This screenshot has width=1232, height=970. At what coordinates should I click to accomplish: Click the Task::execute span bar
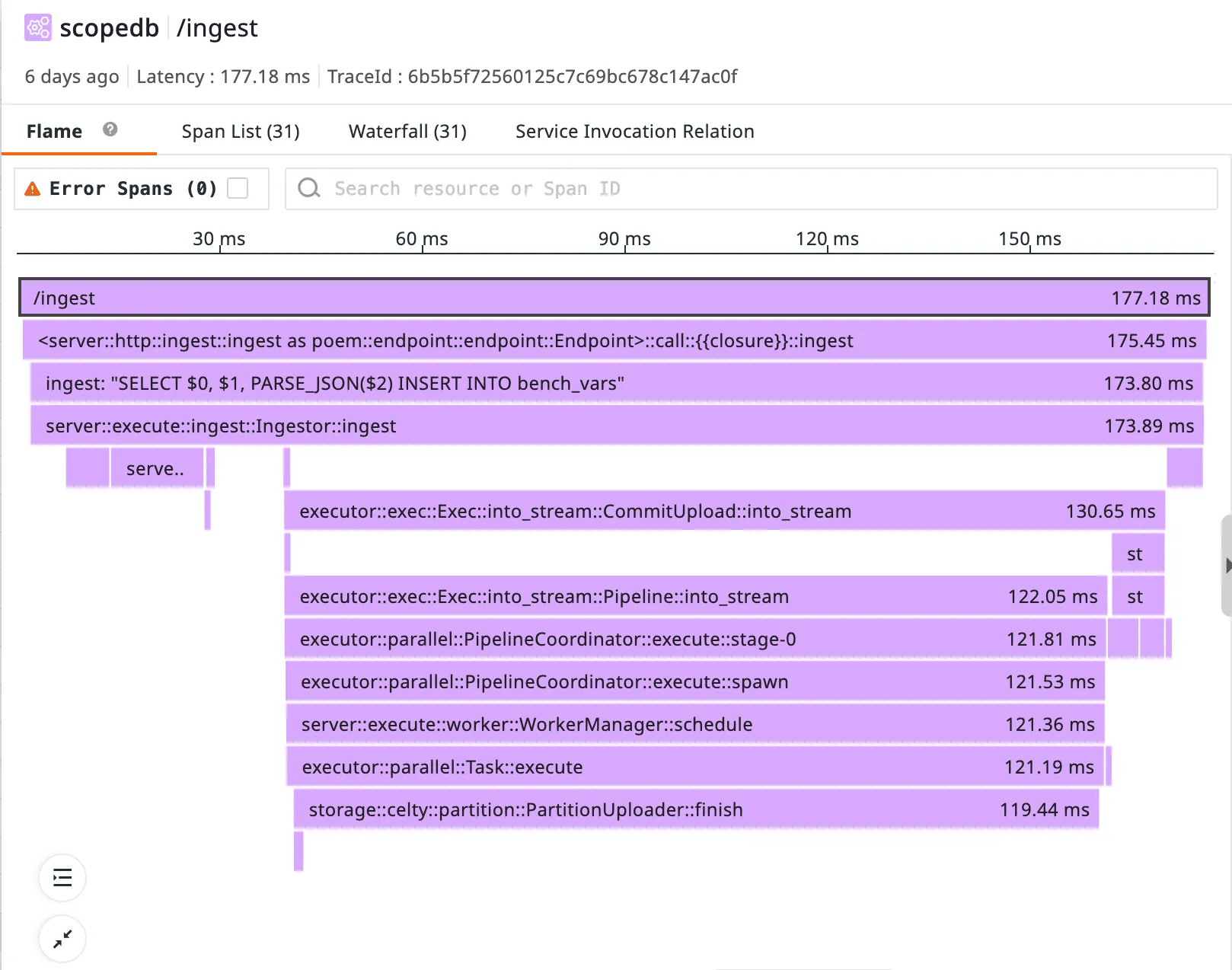coord(694,767)
